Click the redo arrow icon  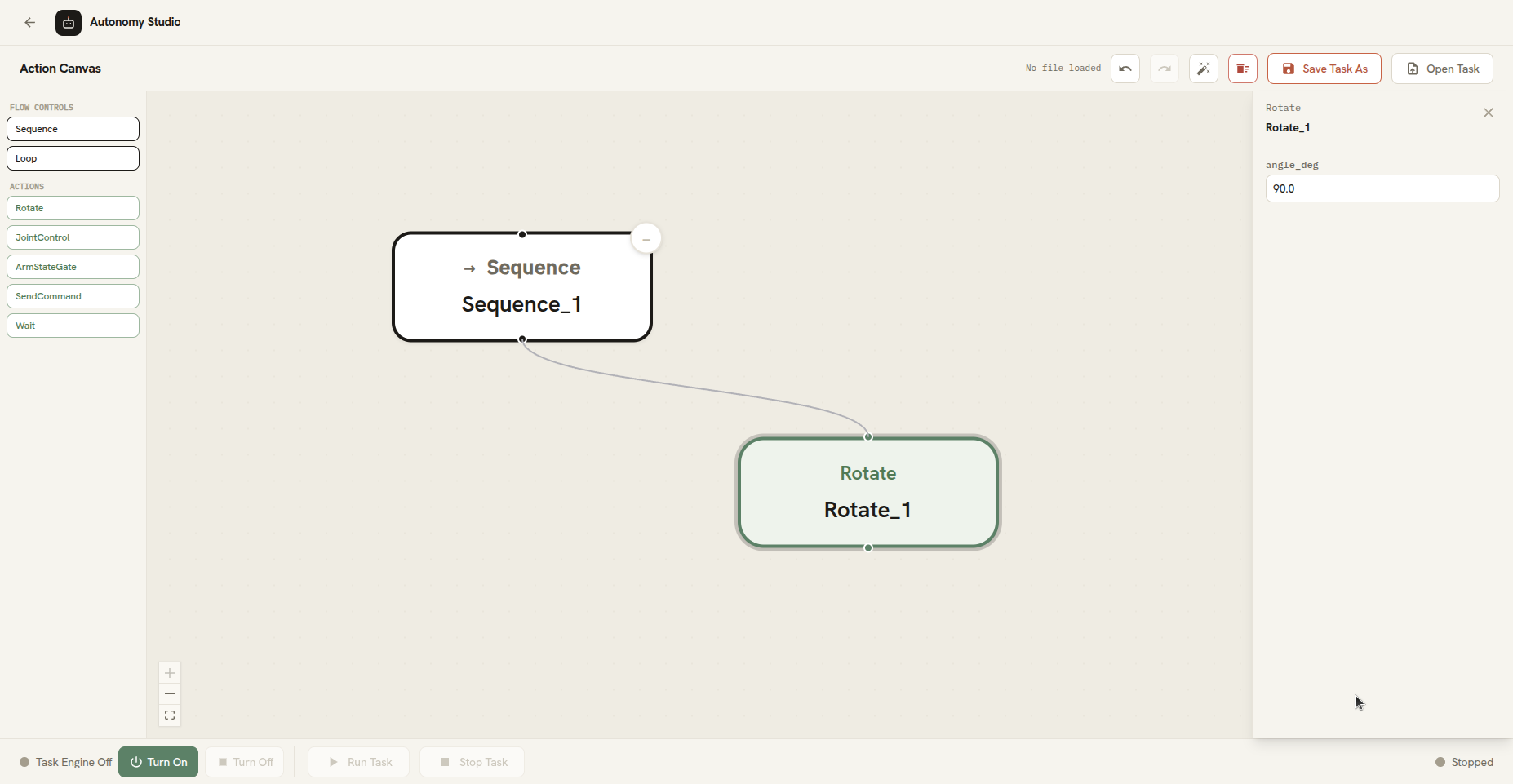(1165, 69)
